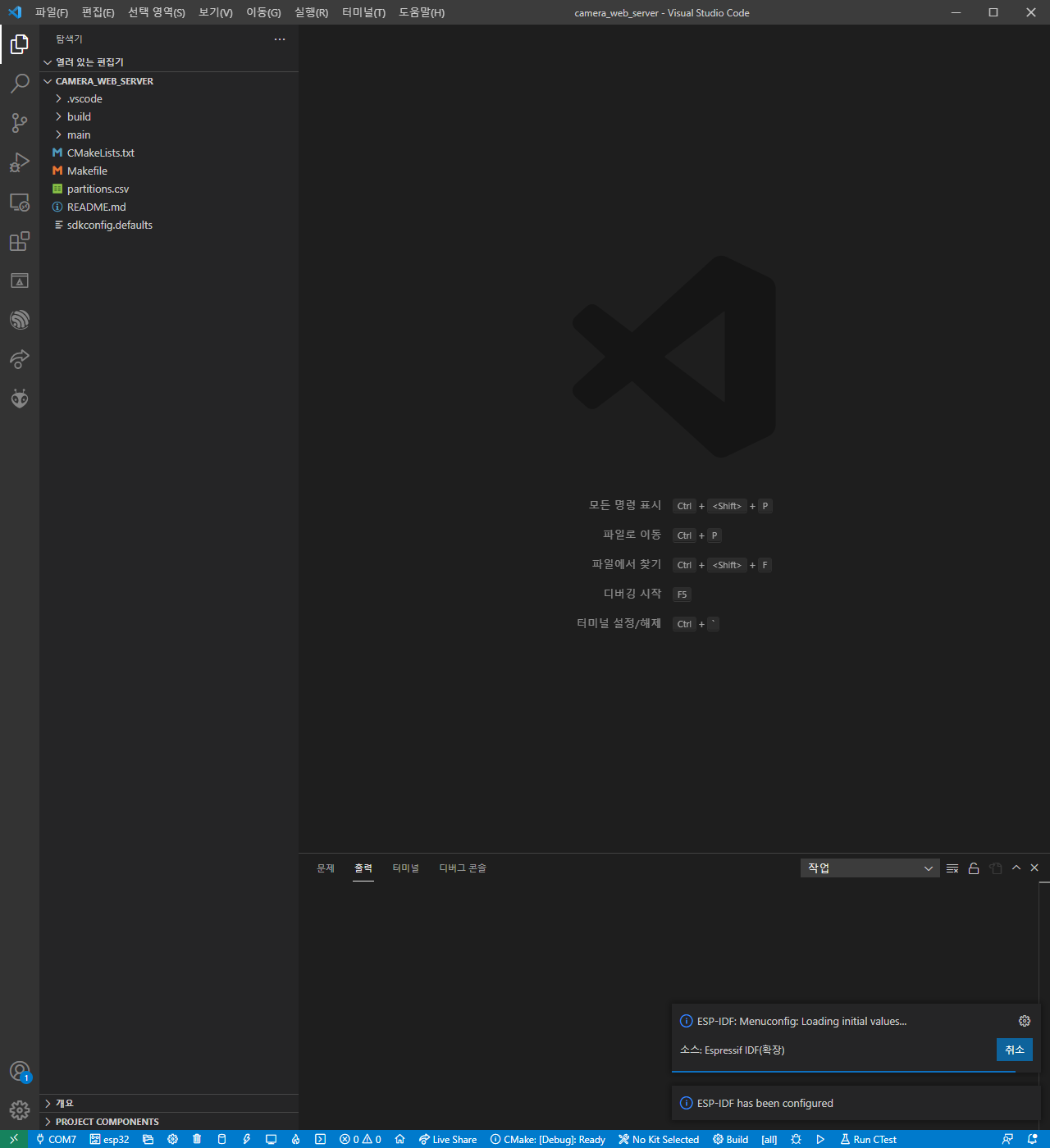Open the CMake view icon in activity bar
Viewport: 1050px width, 1148px height.
pos(20,280)
